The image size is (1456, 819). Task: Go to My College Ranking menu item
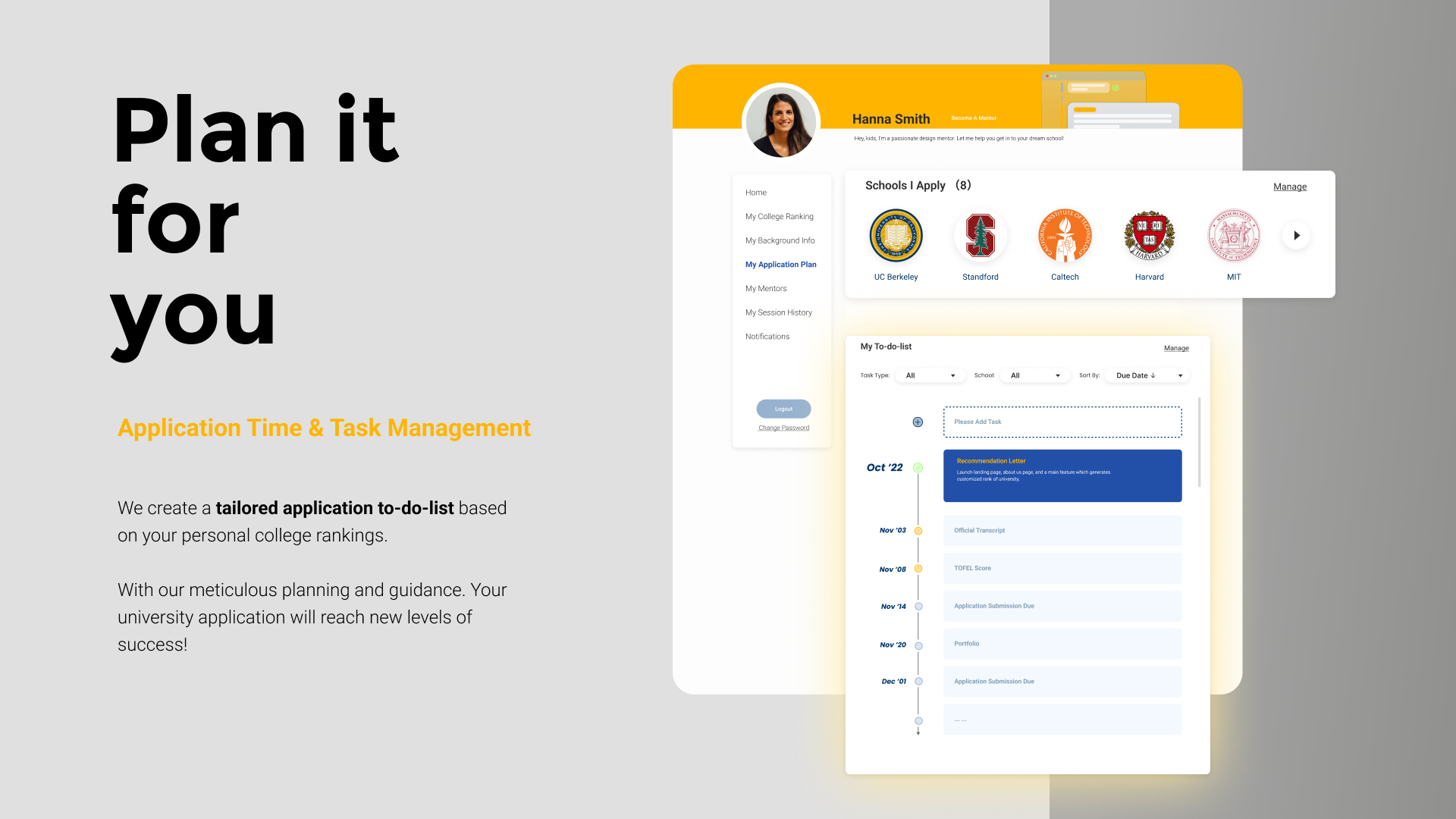[x=779, y=217]
